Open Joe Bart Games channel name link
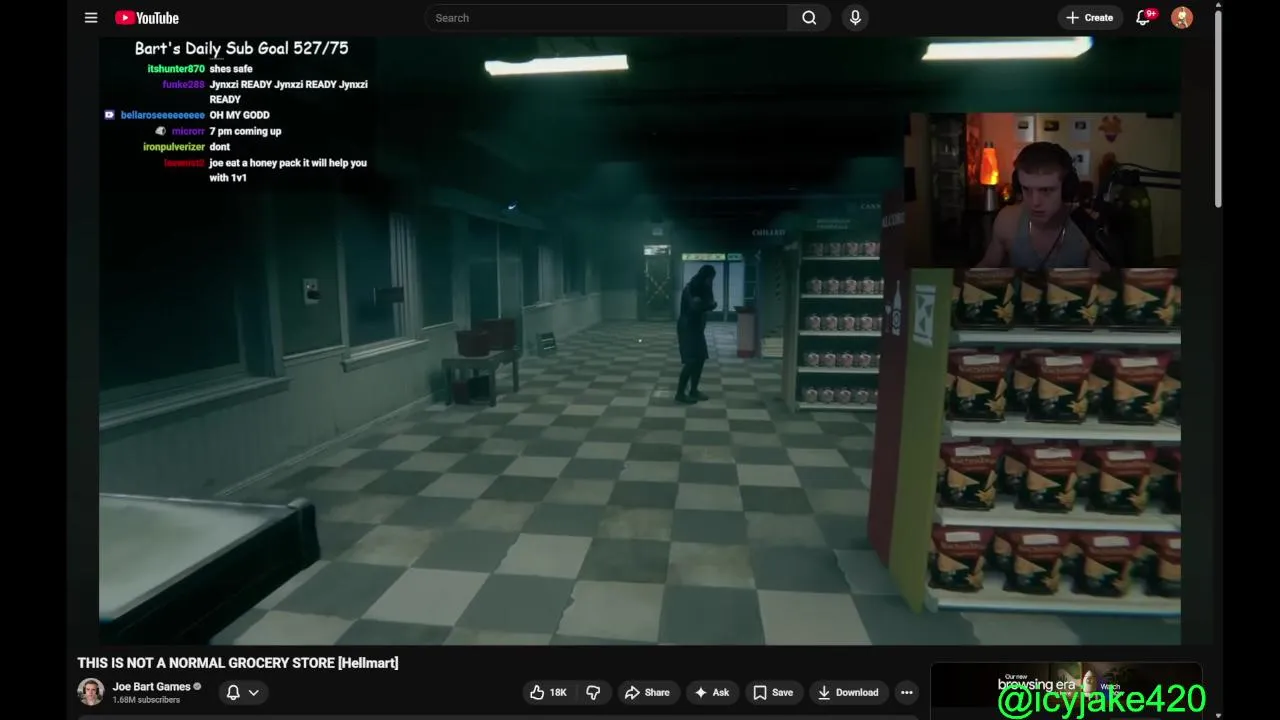The height and width of the screenshot is (720, 1280). 151,687
